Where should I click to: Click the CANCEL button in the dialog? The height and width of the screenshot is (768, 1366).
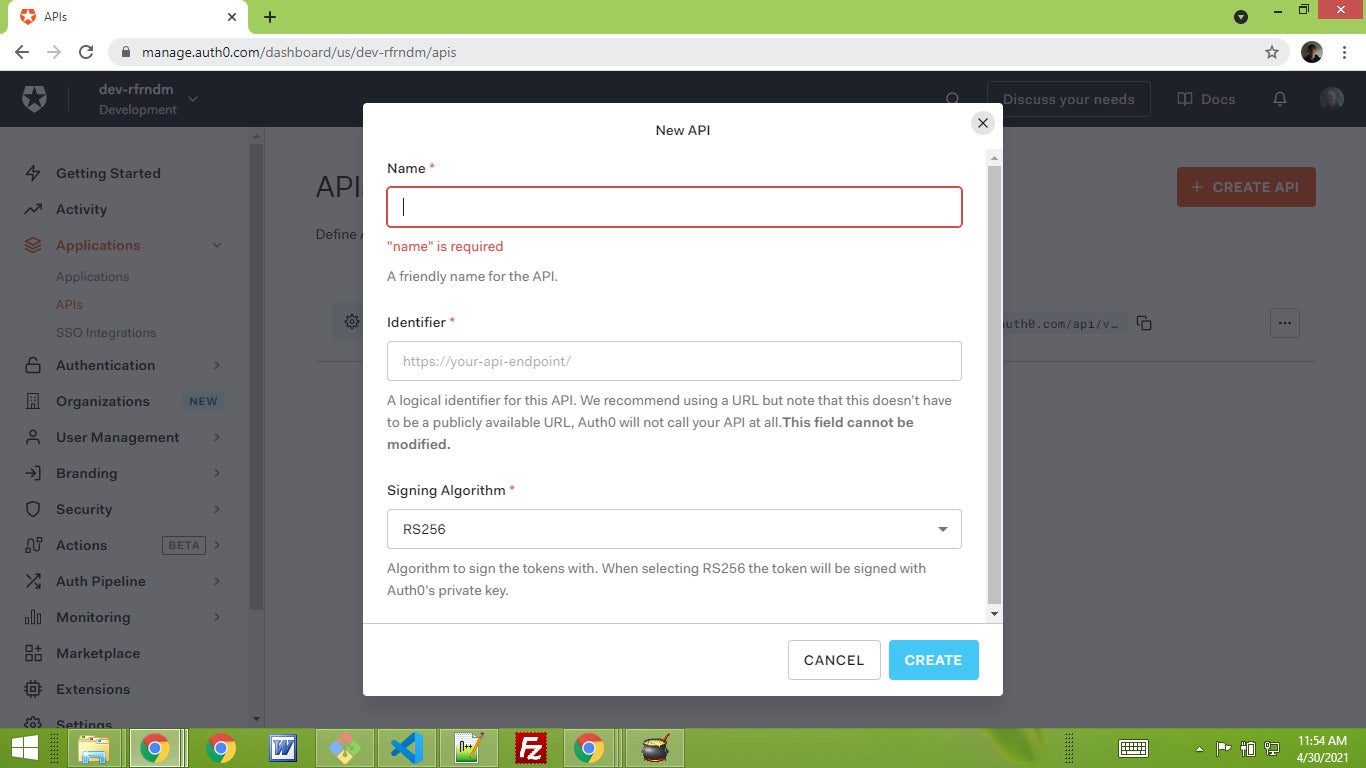(834, 660)
